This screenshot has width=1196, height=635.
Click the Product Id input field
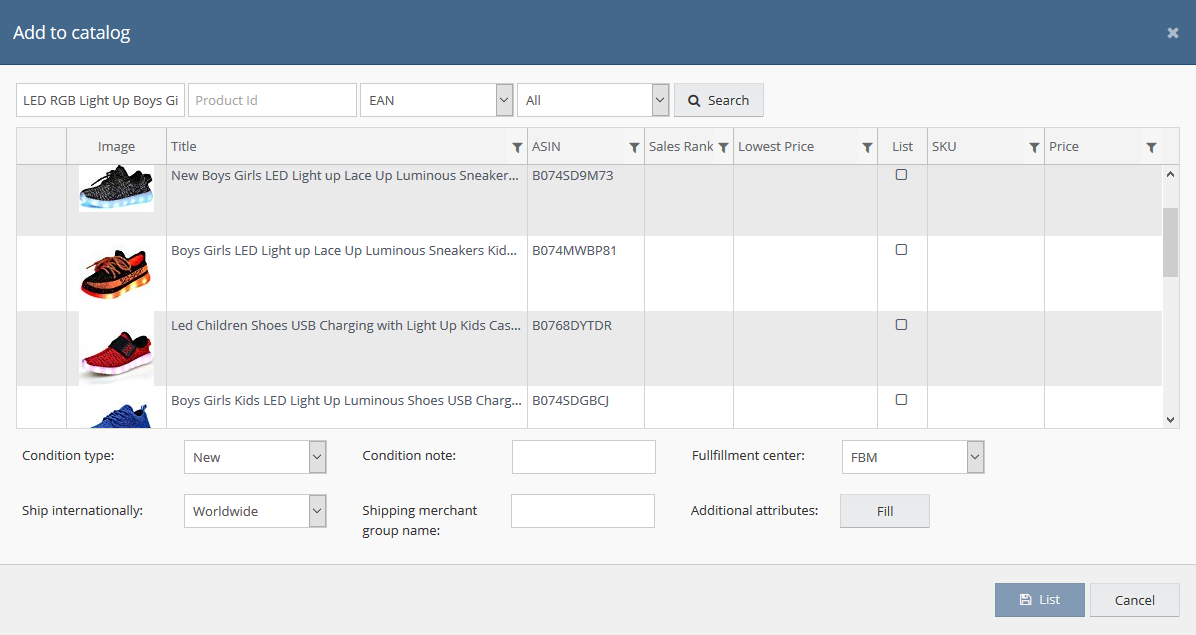[x=272, y=100]
